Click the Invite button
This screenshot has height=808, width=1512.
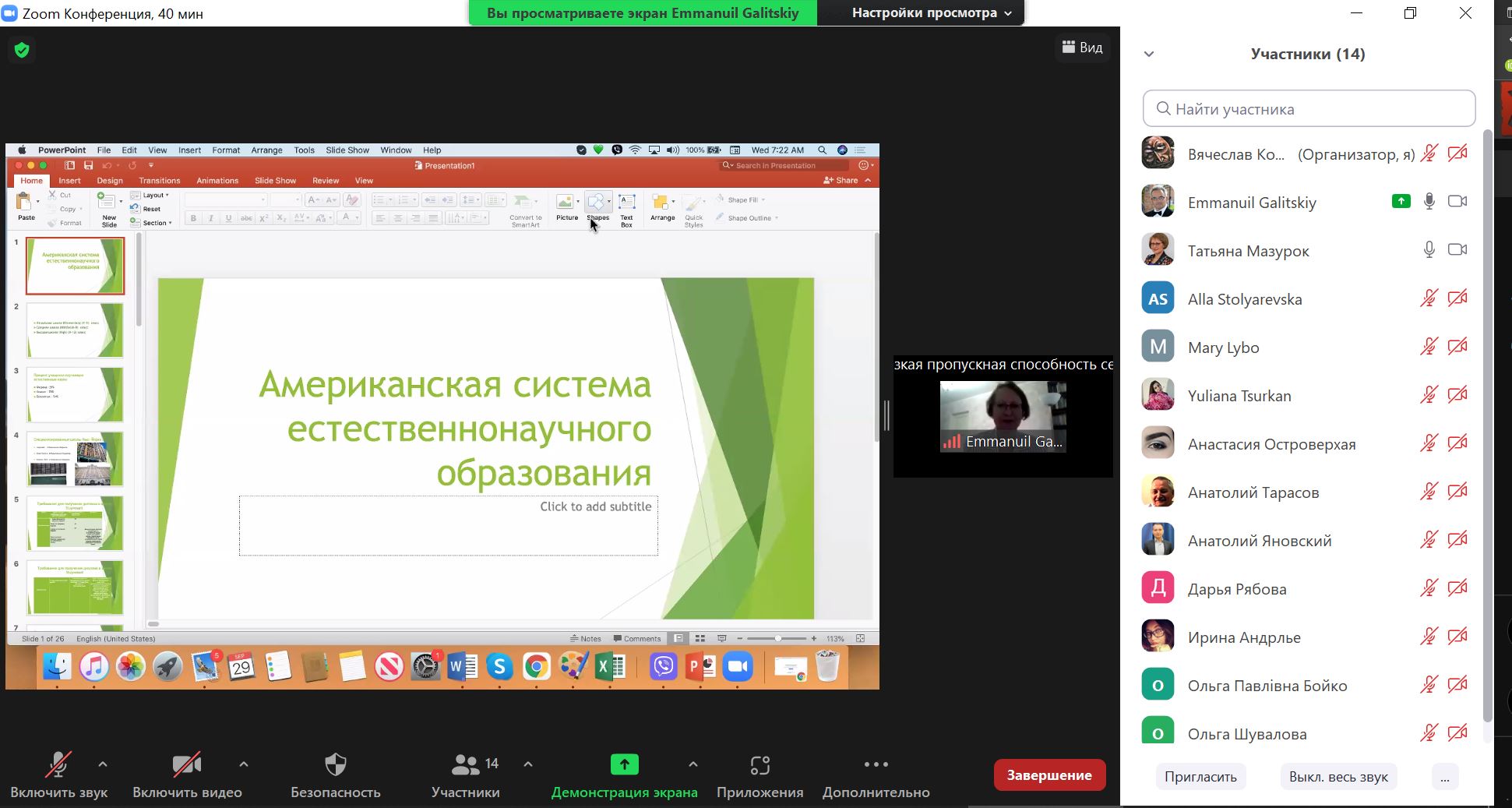coord(1200,777)
